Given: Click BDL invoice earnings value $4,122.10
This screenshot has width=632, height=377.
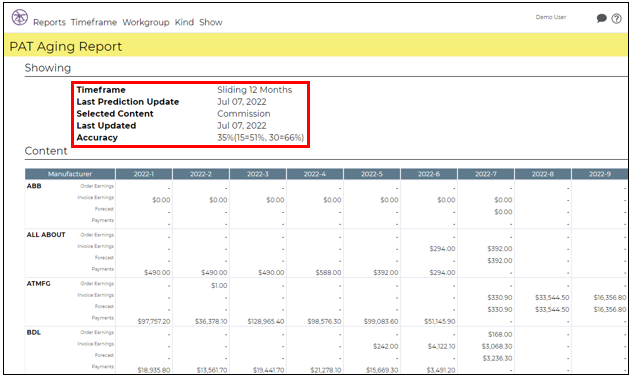Looking at the screenshot, I should pos(442,346).
